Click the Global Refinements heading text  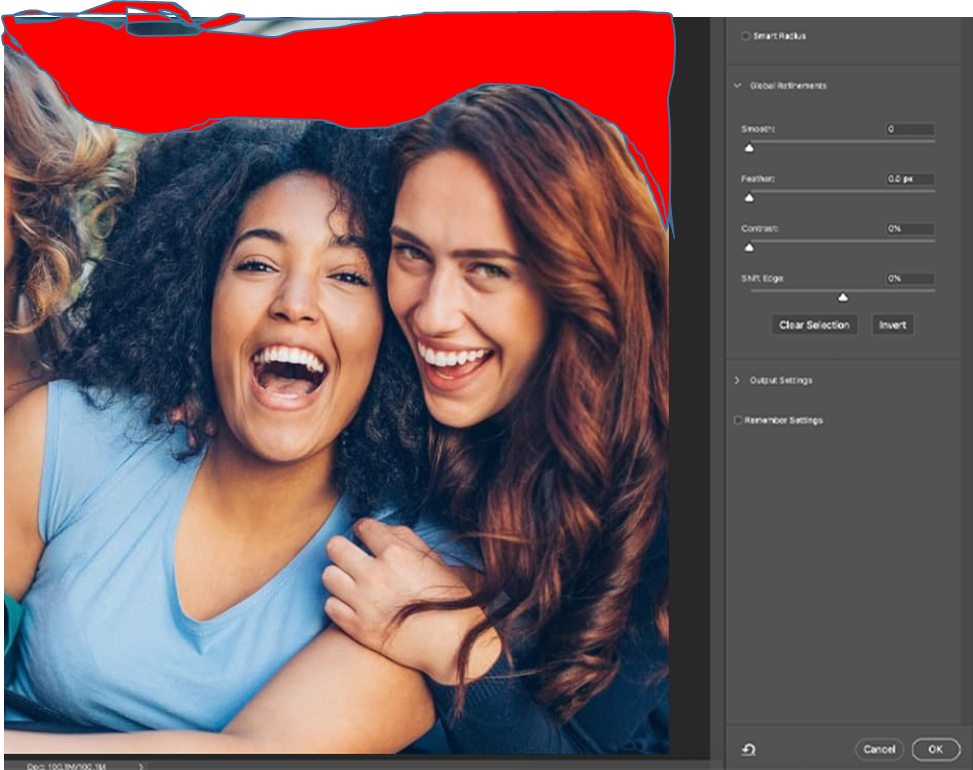tap(788, 86)
